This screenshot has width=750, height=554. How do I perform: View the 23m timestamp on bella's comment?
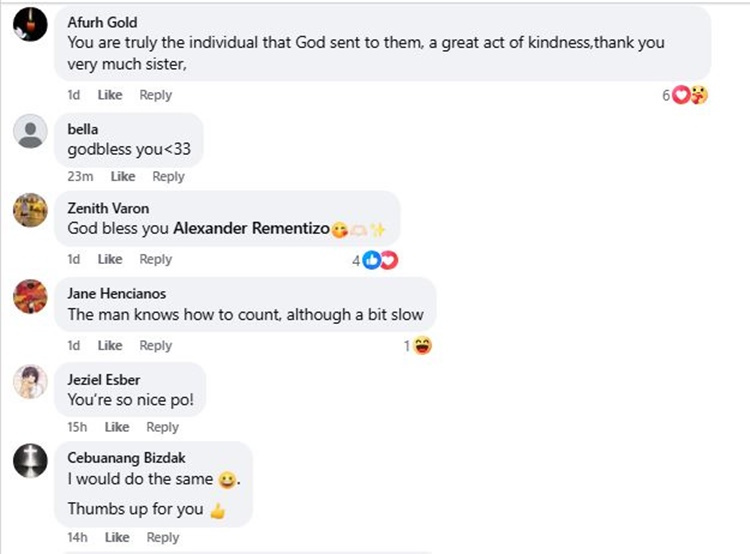pos(80,177)
